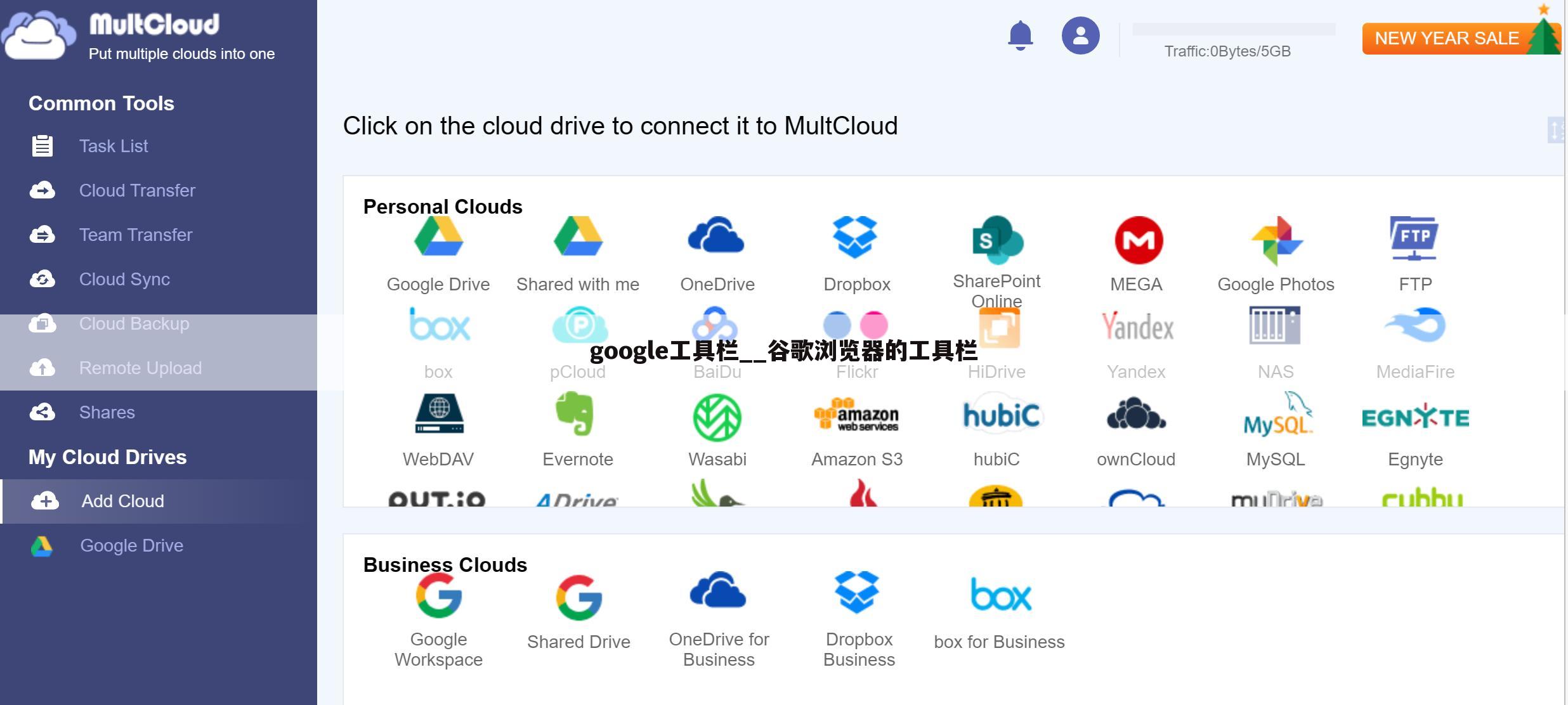Select the pCloud icon
1568x705 pixels.
tap(579, 326)
